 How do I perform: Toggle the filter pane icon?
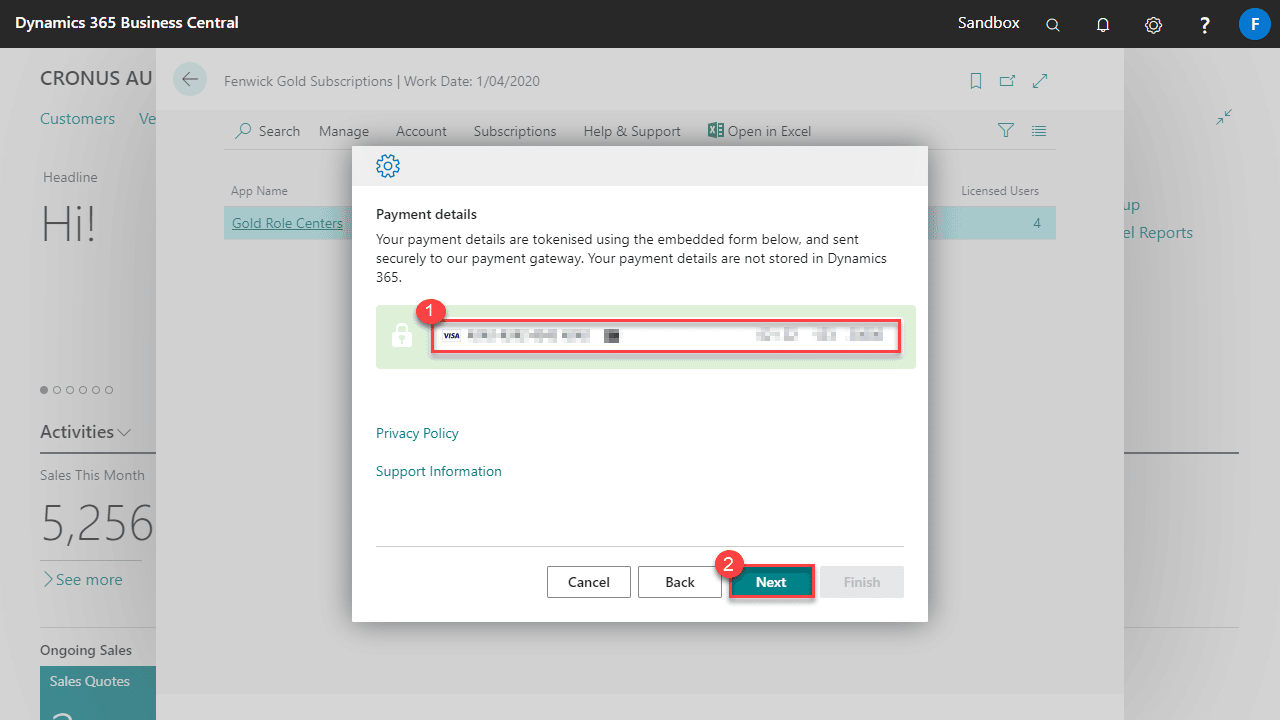[1006, 131]
